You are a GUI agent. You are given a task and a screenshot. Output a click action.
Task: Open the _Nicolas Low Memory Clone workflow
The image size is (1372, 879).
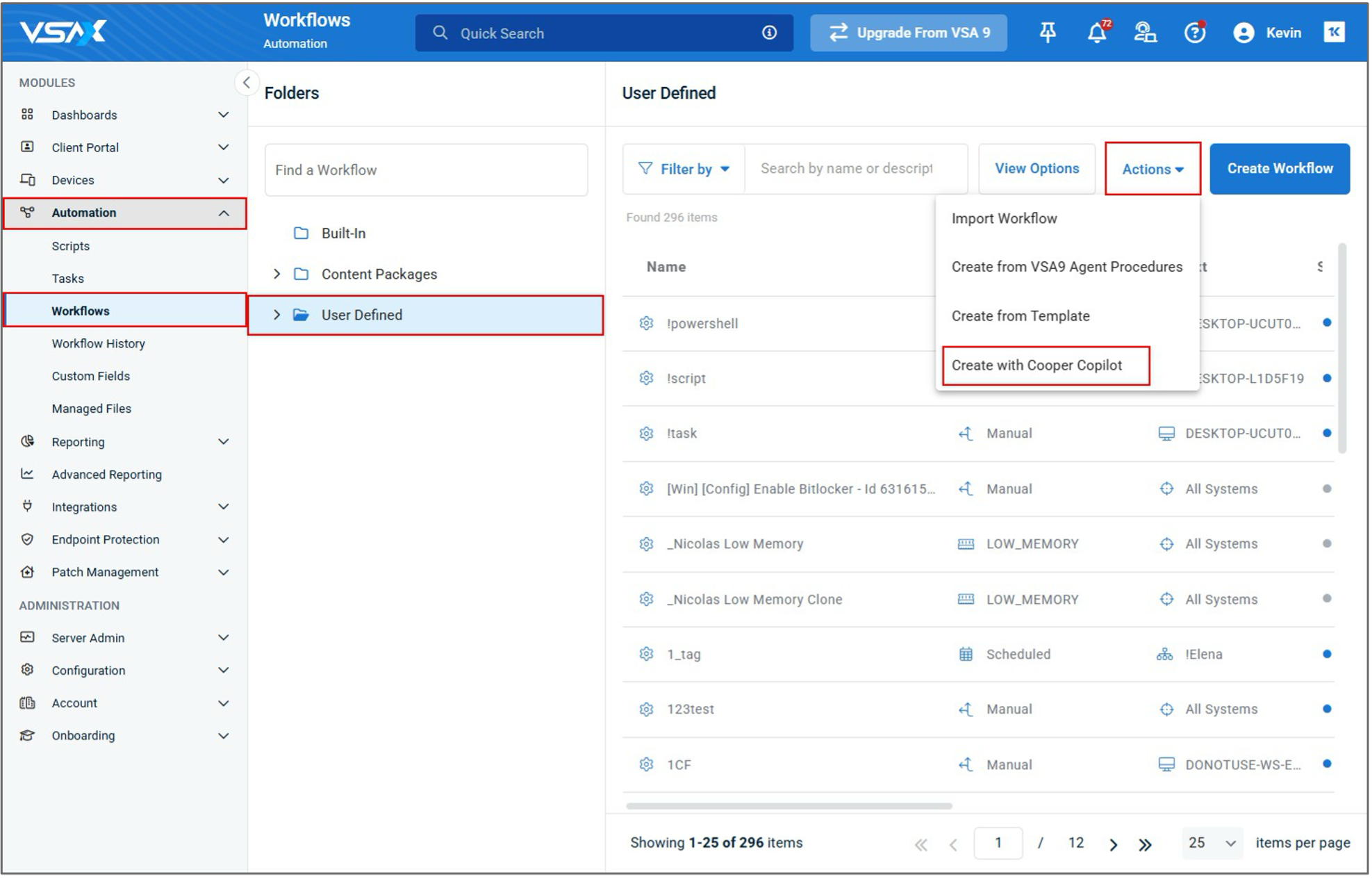[x=754, y=599]
